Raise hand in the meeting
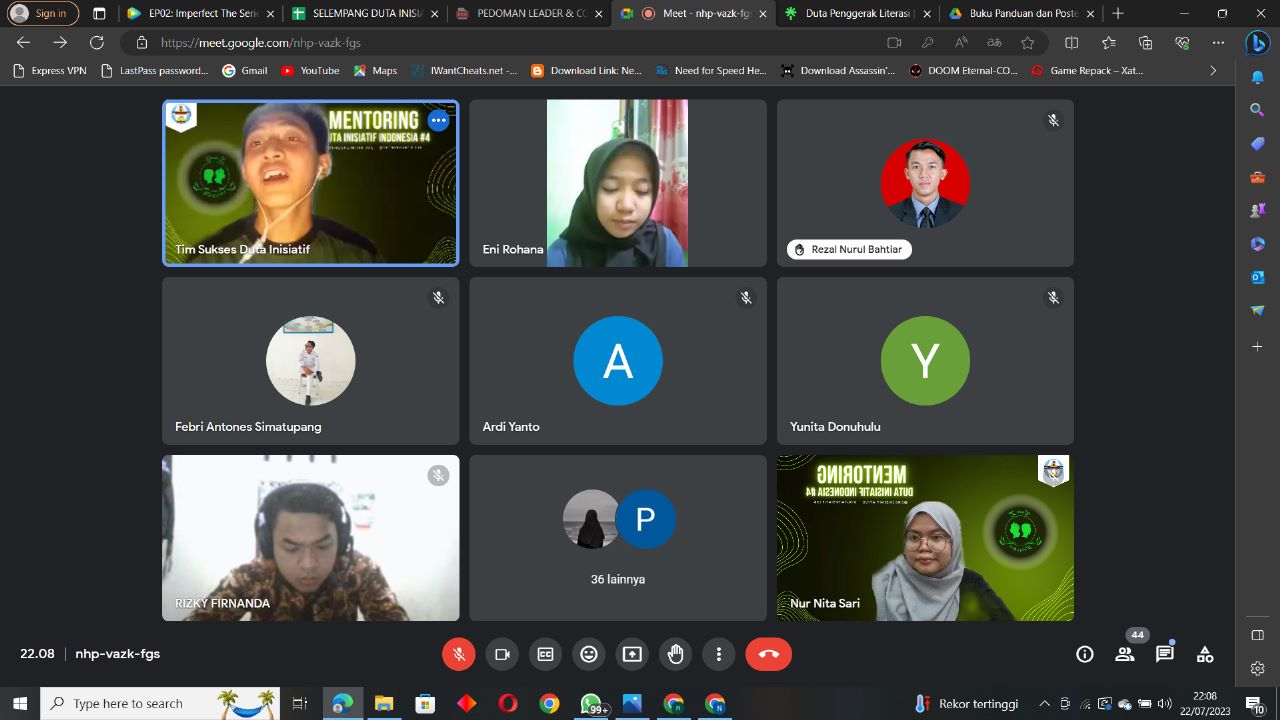 [675, 654]
